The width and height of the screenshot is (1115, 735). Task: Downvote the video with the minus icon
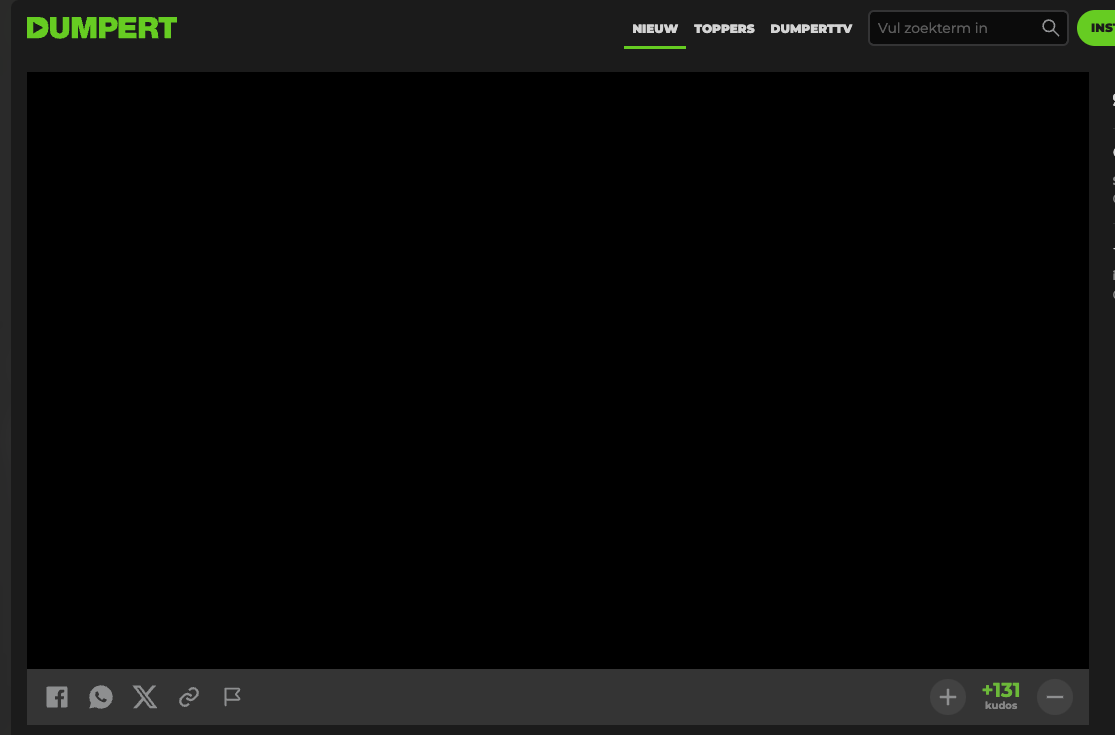(x=1054, y=697)
